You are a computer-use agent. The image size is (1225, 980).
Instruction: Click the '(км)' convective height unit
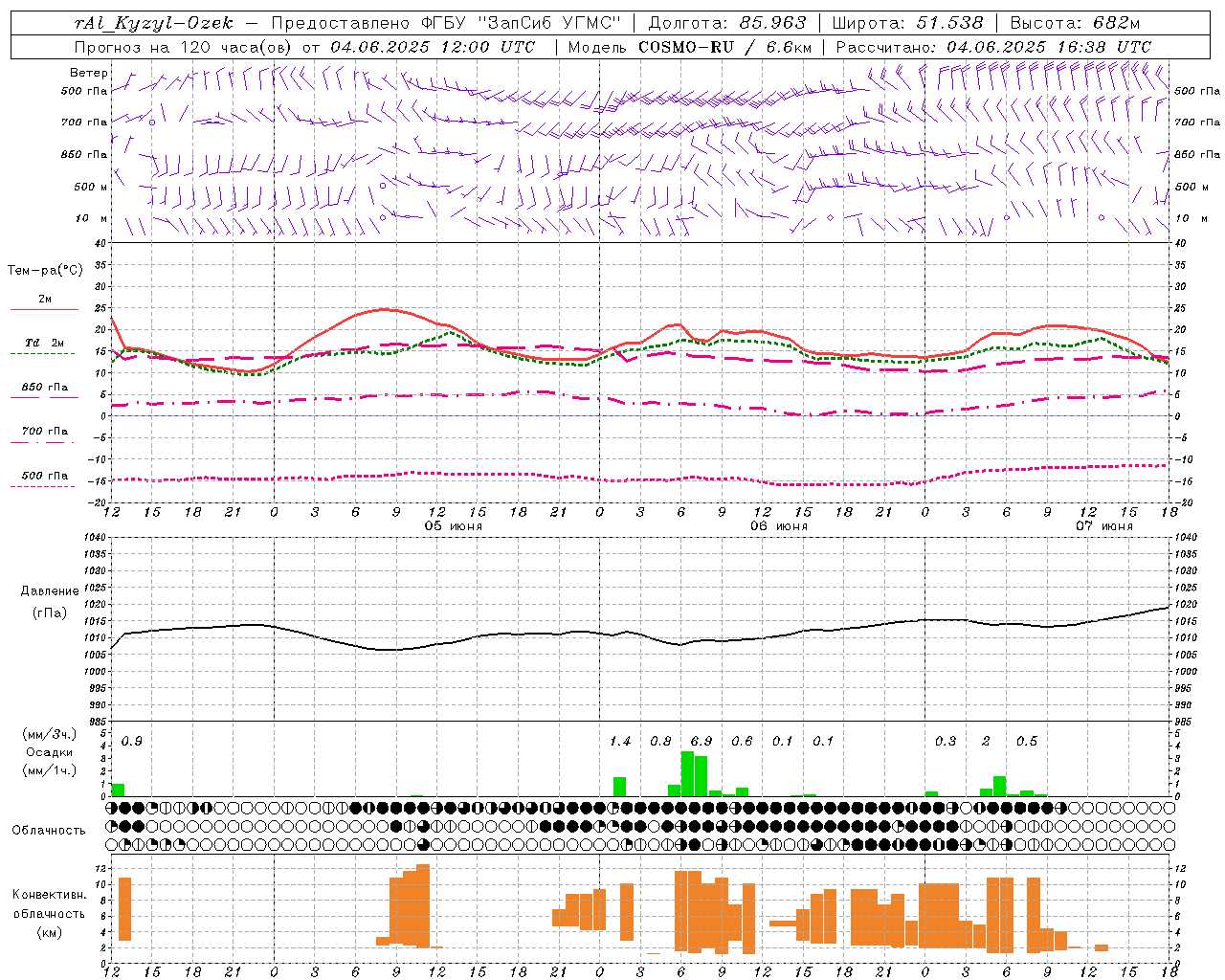point(50,932)
